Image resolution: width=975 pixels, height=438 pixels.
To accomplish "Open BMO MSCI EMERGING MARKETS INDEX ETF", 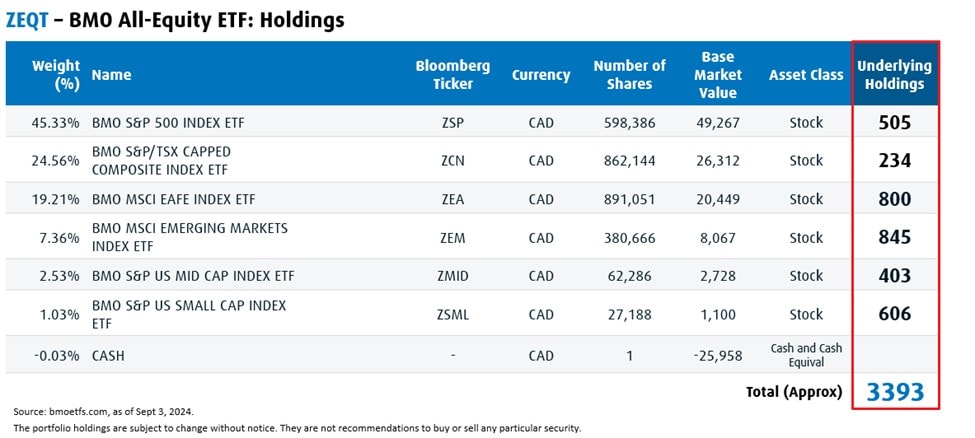I will click(x=189, y=237).
